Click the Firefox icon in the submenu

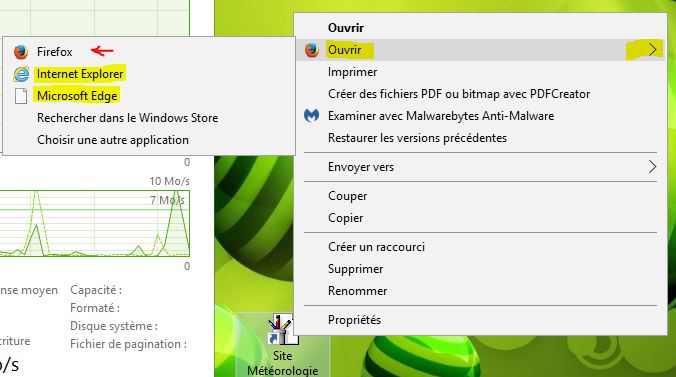pos(21,52)
